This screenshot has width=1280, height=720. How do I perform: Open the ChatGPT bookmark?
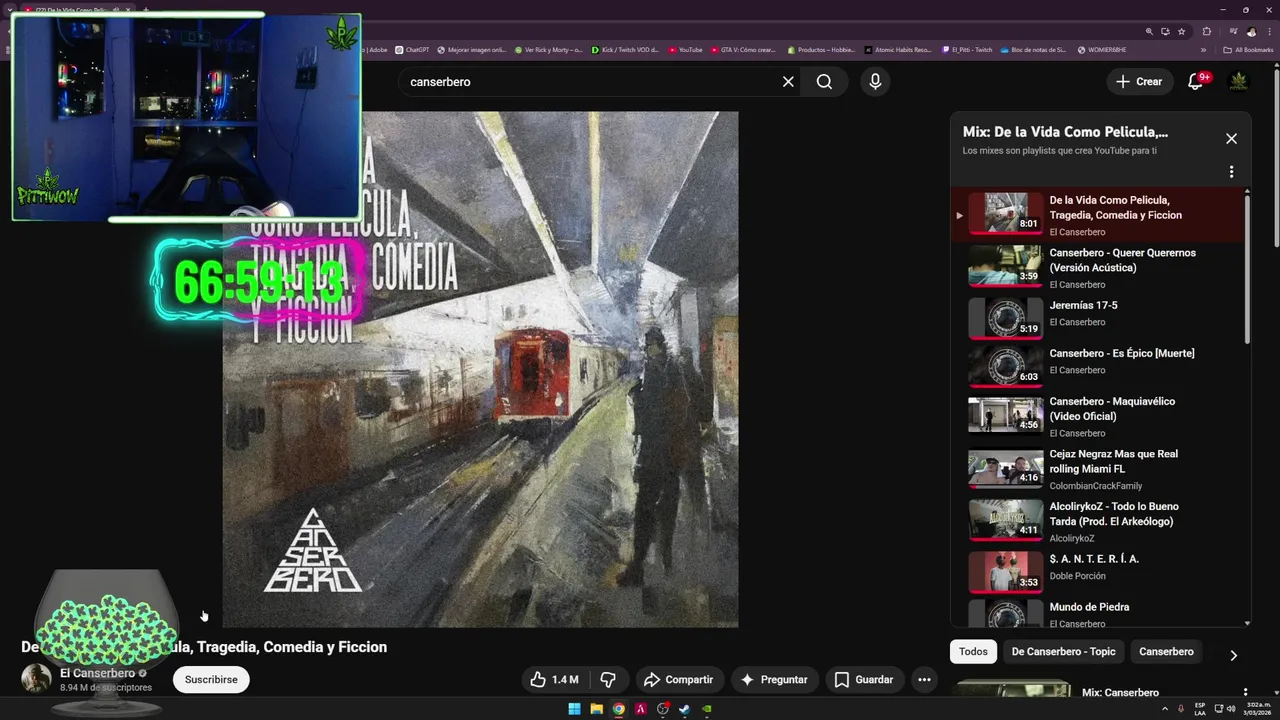tap(412, 50)
